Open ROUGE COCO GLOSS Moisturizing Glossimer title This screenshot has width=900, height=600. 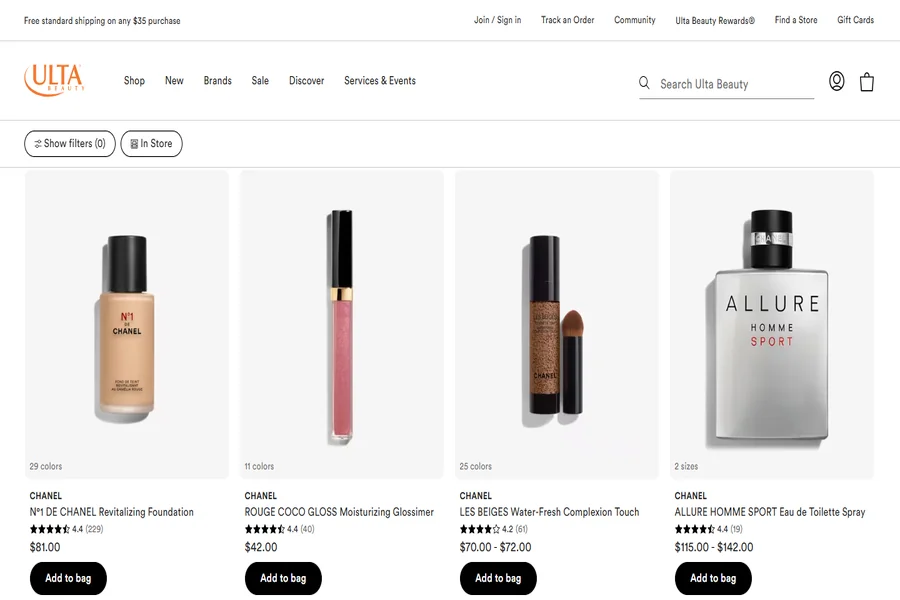339,512
